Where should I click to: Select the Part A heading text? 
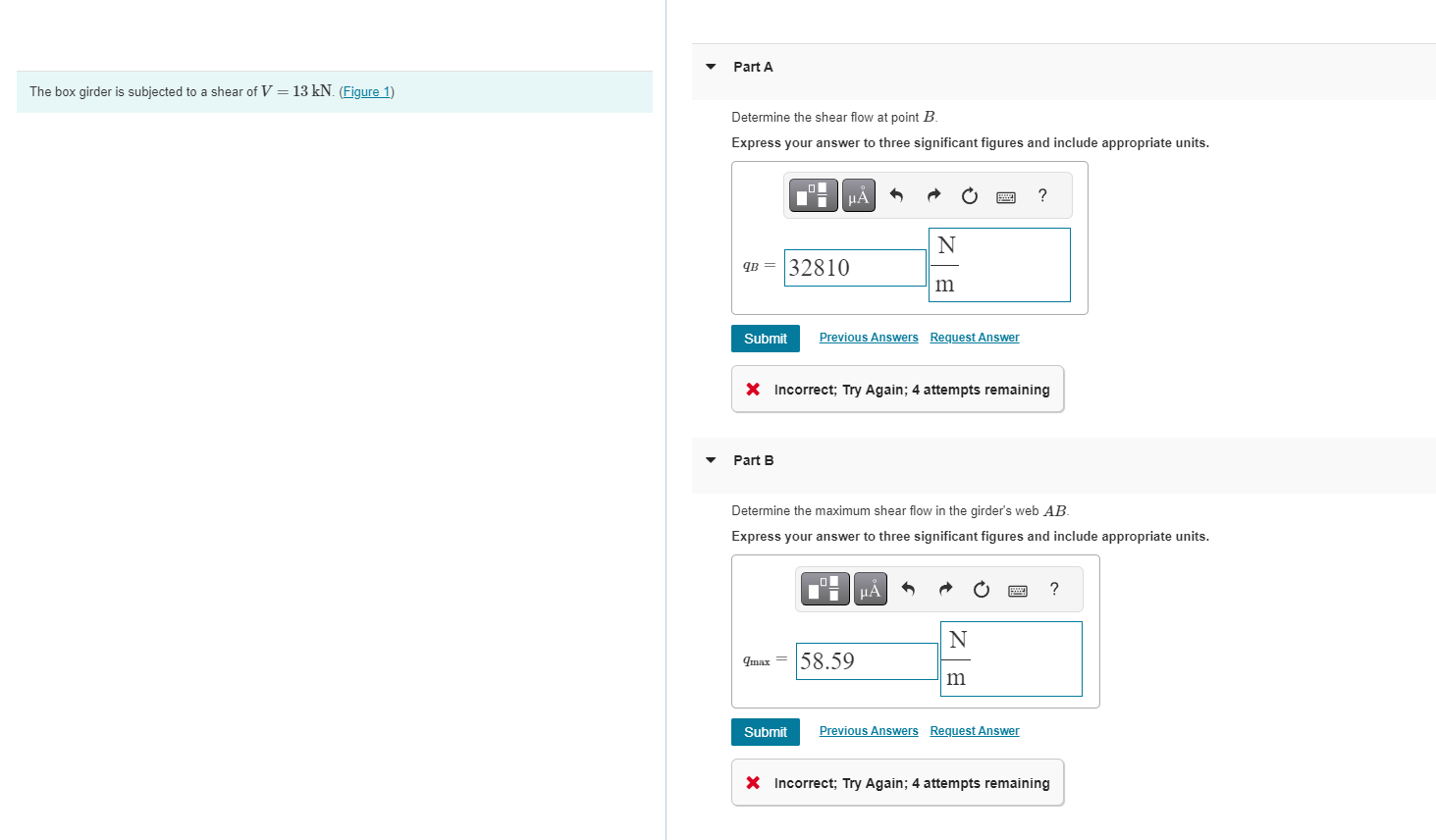753,67
